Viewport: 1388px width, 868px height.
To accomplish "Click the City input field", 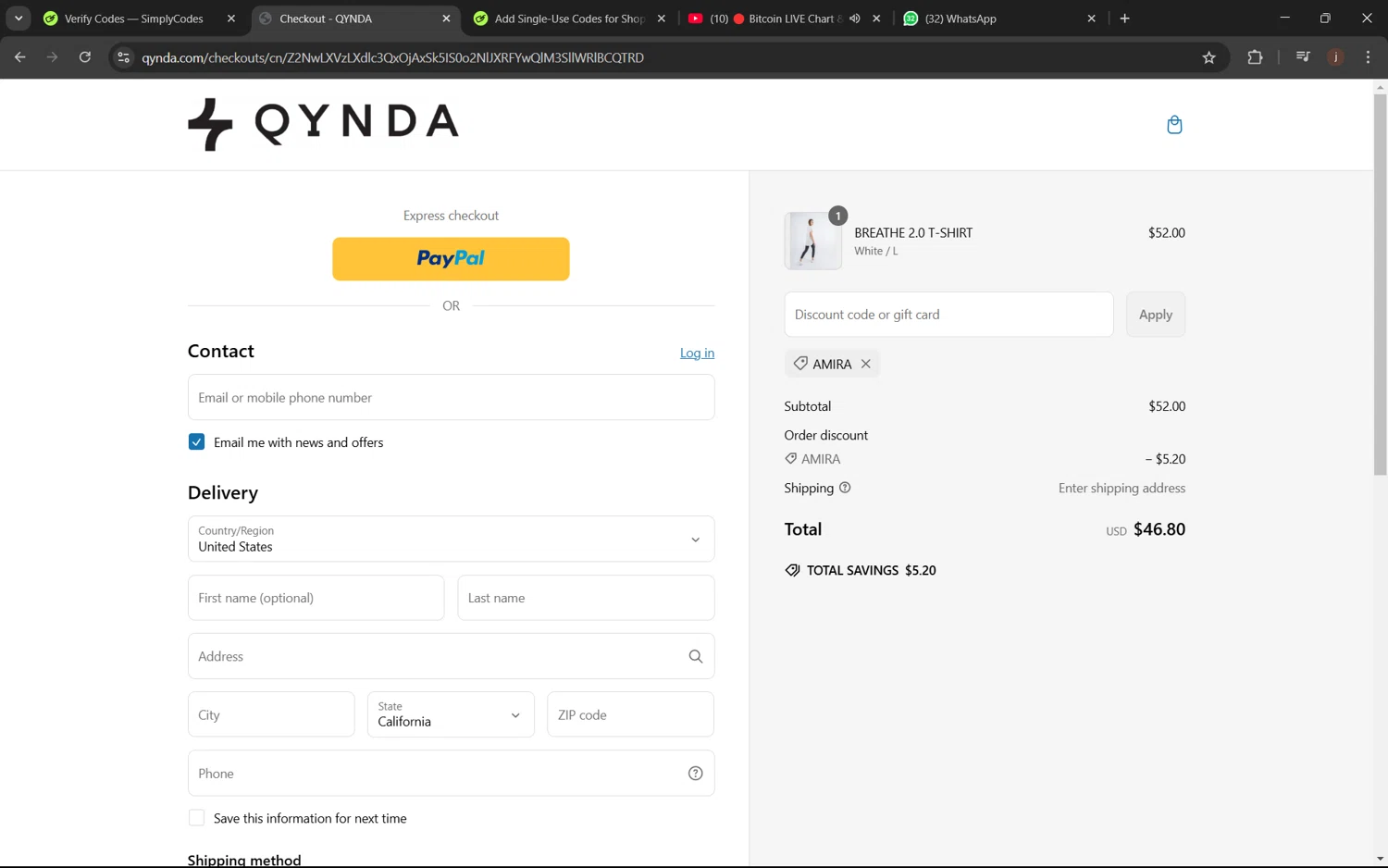I will pyautogui.click(x=271, y=714).
